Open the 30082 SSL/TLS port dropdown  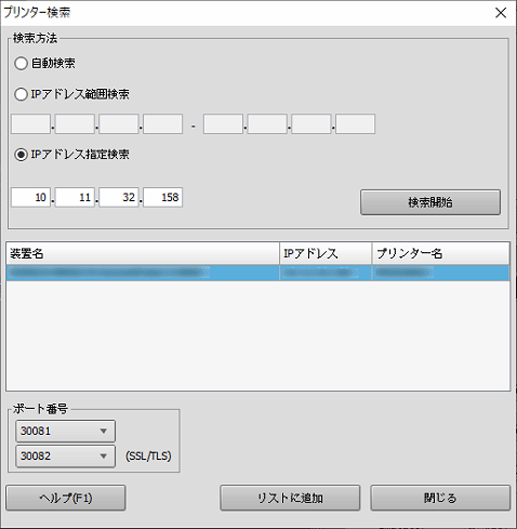(65, 456)
